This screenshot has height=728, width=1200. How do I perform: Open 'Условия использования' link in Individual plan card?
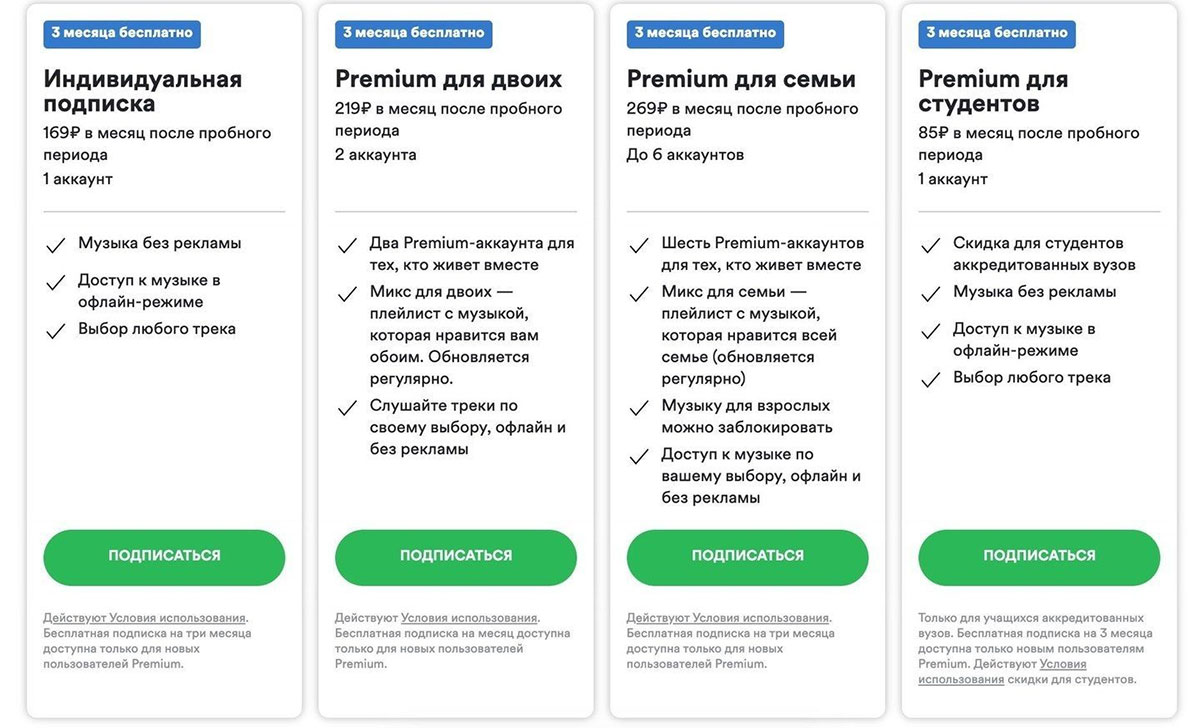point(177,618)
